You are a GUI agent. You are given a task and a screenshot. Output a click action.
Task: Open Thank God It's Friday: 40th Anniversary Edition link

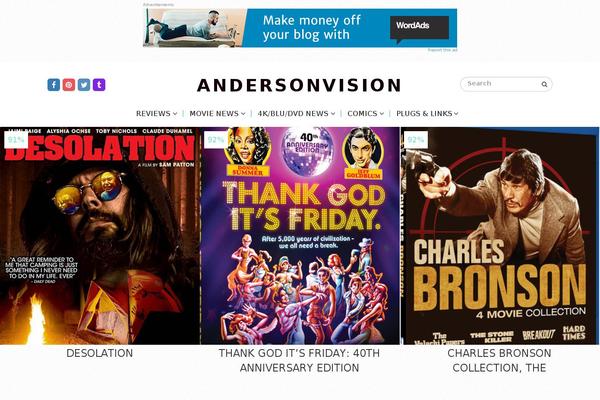pos(299,360)
